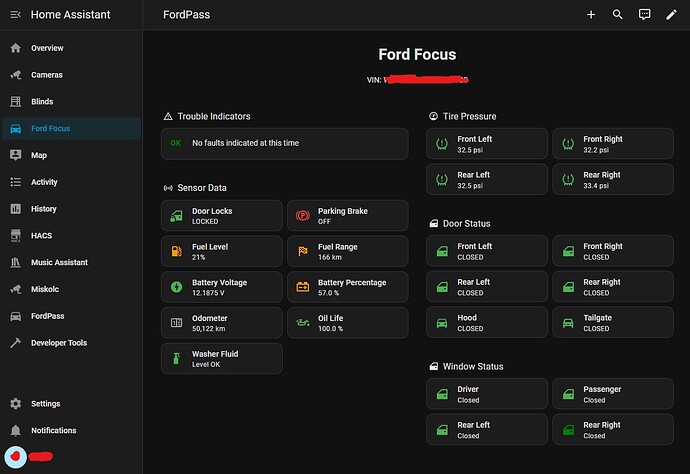
Task: Open the search magnifier icon
Action: [x=618, y=15]
